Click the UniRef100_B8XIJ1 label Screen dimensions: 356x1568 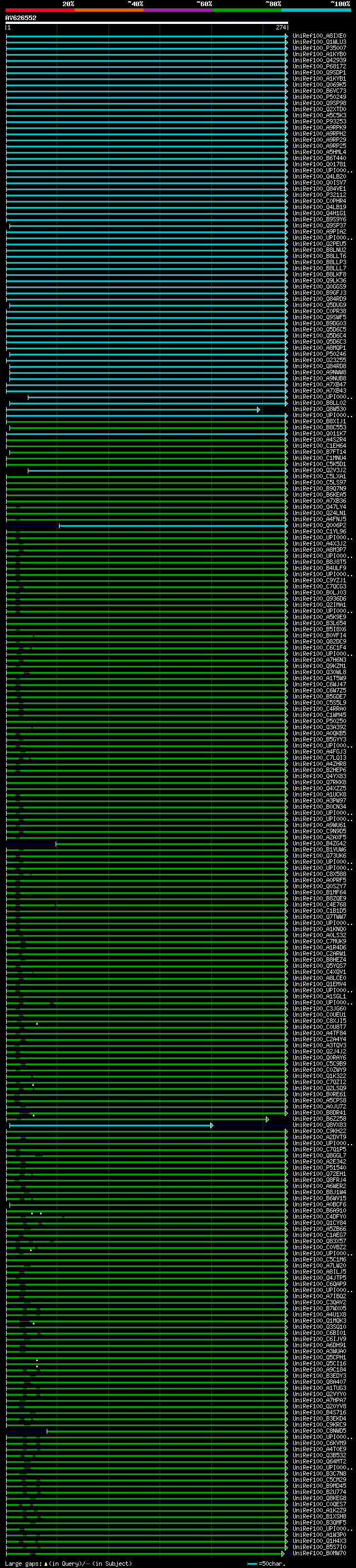pyautogui.click(x=319, y=421)
